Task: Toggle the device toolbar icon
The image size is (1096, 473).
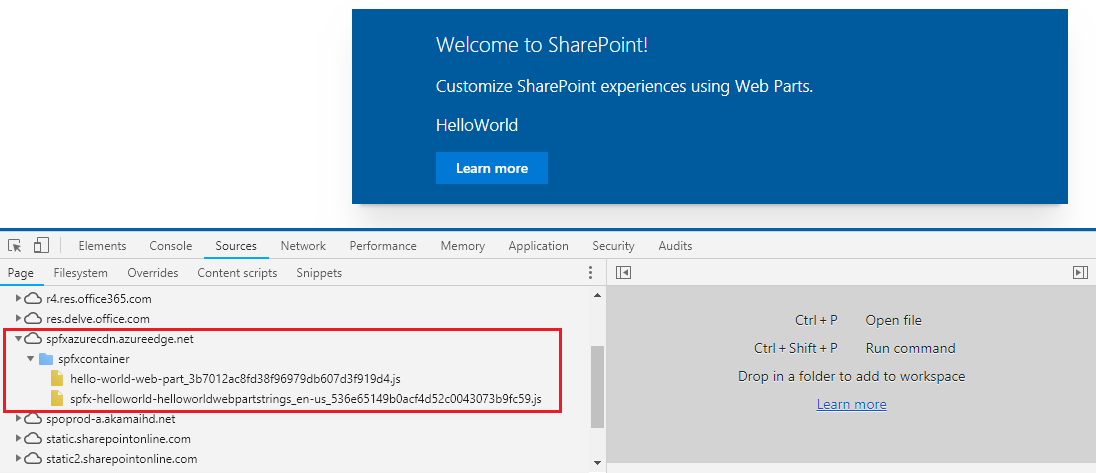Action: [x=41, y=246]
